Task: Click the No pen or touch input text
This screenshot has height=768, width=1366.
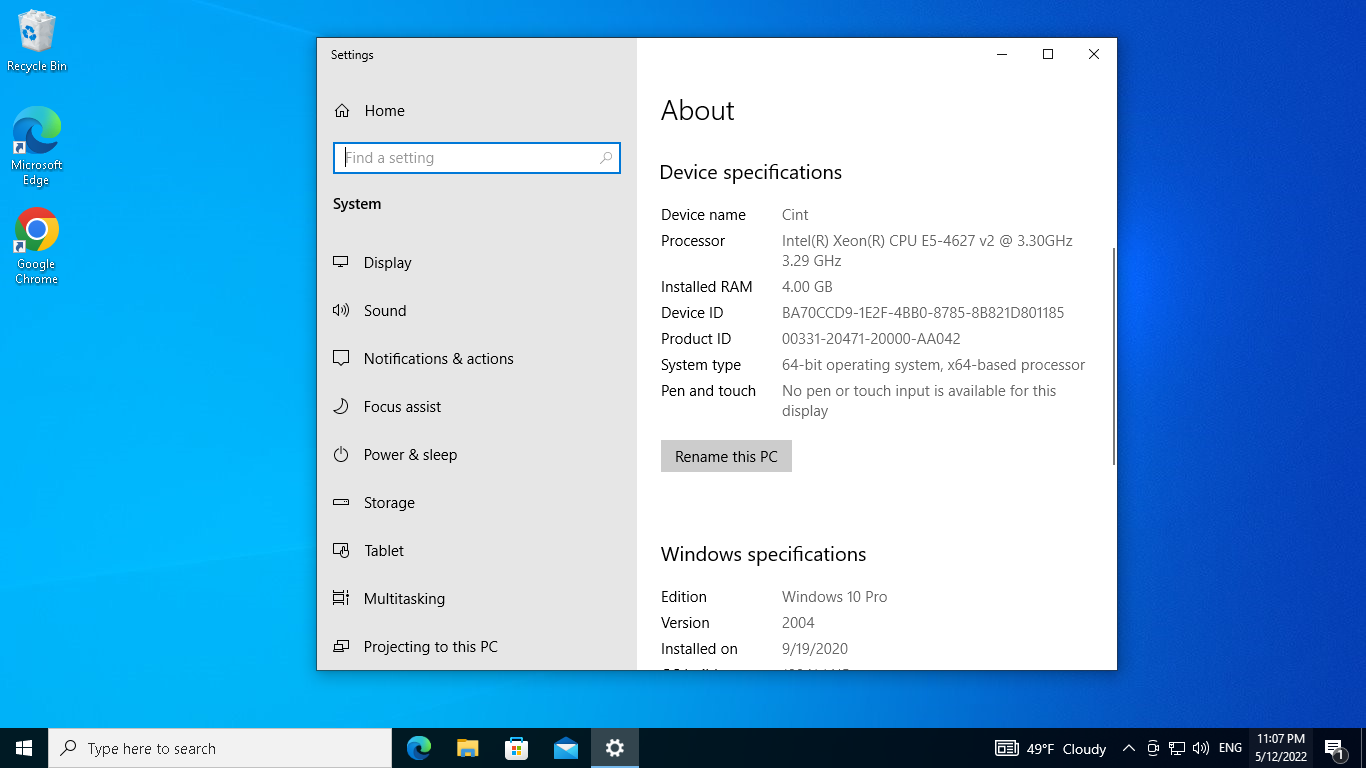Action: coord(919,401)
